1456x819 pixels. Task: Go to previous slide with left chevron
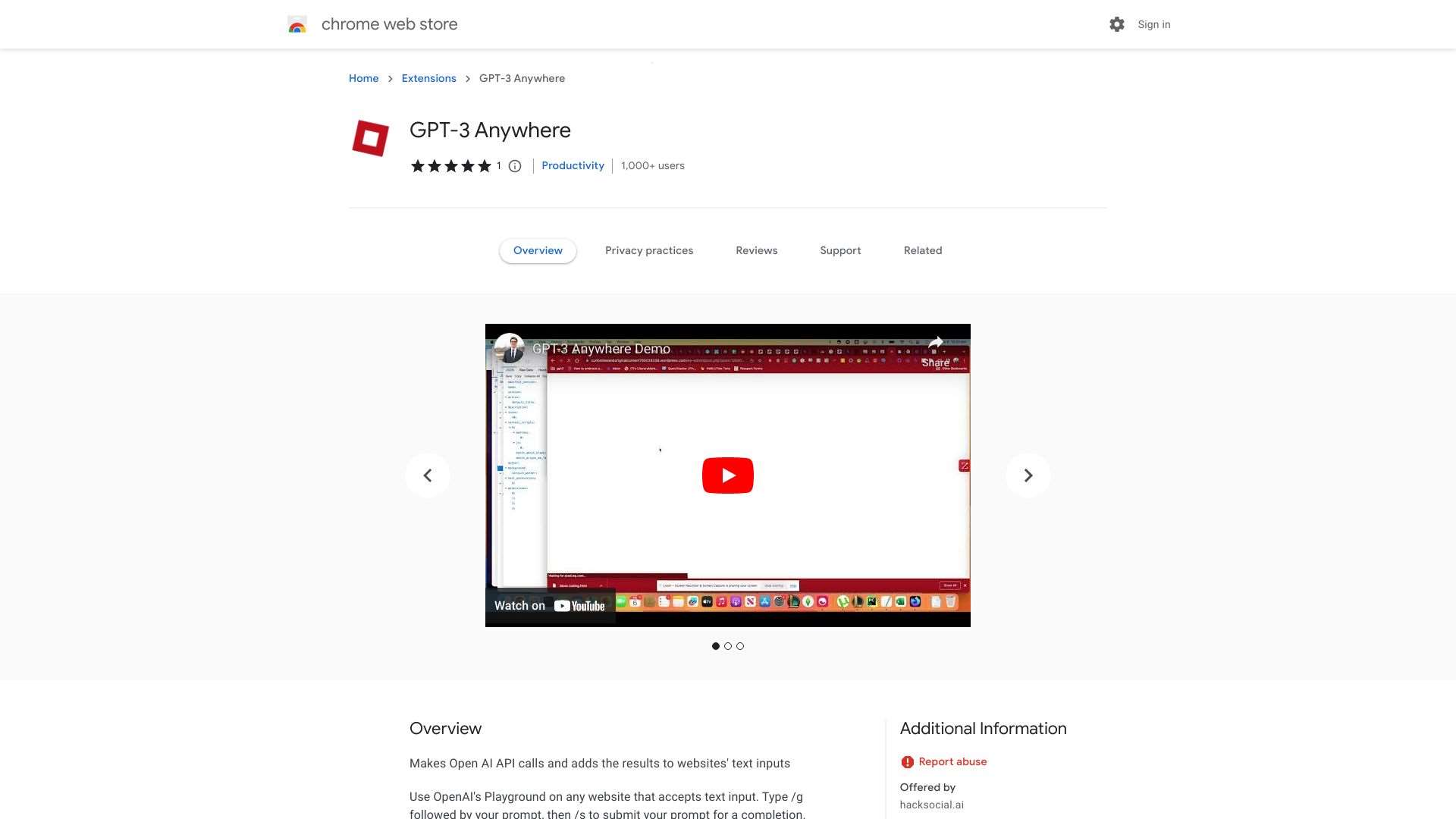(428, 475)
